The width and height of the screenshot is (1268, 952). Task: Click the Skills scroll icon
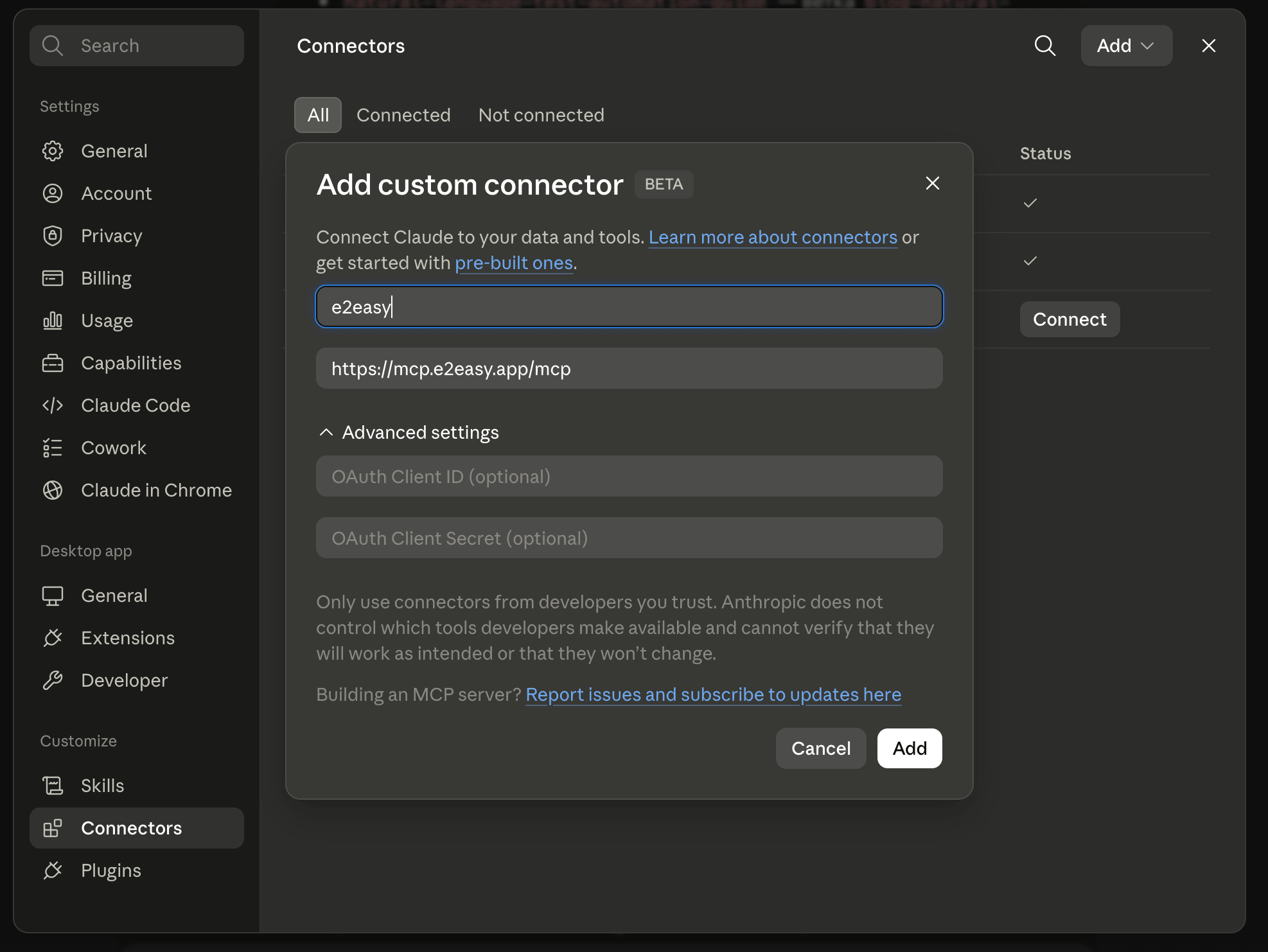point(53,786)
